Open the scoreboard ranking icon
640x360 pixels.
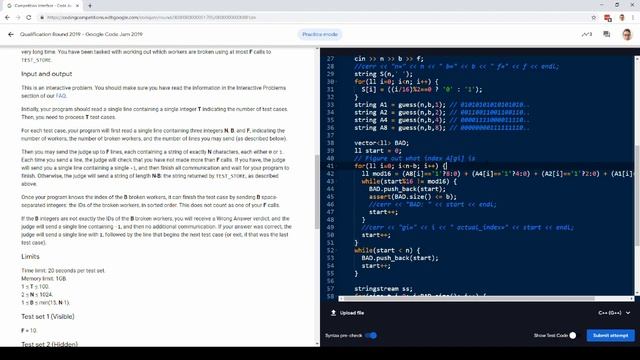pos(587,34)
